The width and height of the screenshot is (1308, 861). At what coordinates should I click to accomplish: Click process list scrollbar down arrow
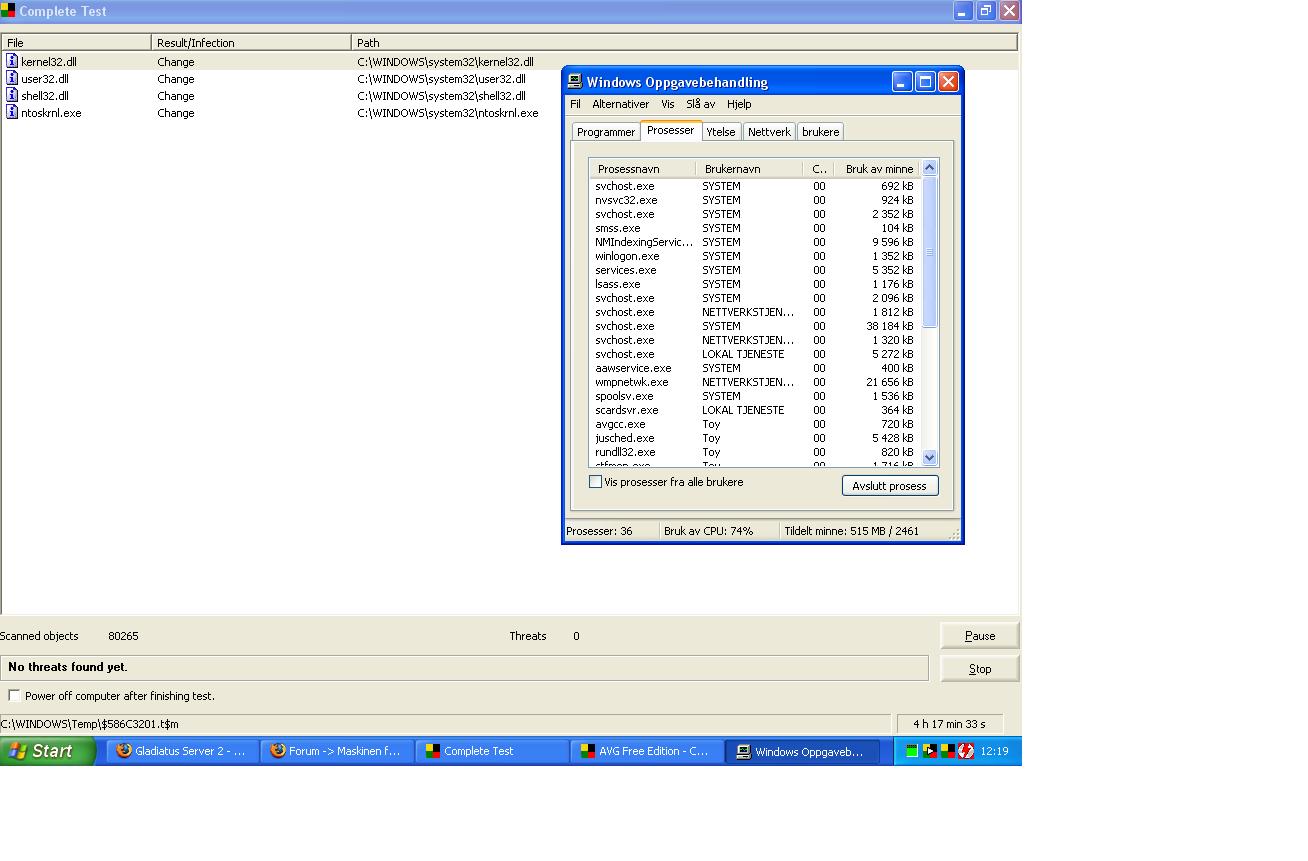tap(929, 457)
